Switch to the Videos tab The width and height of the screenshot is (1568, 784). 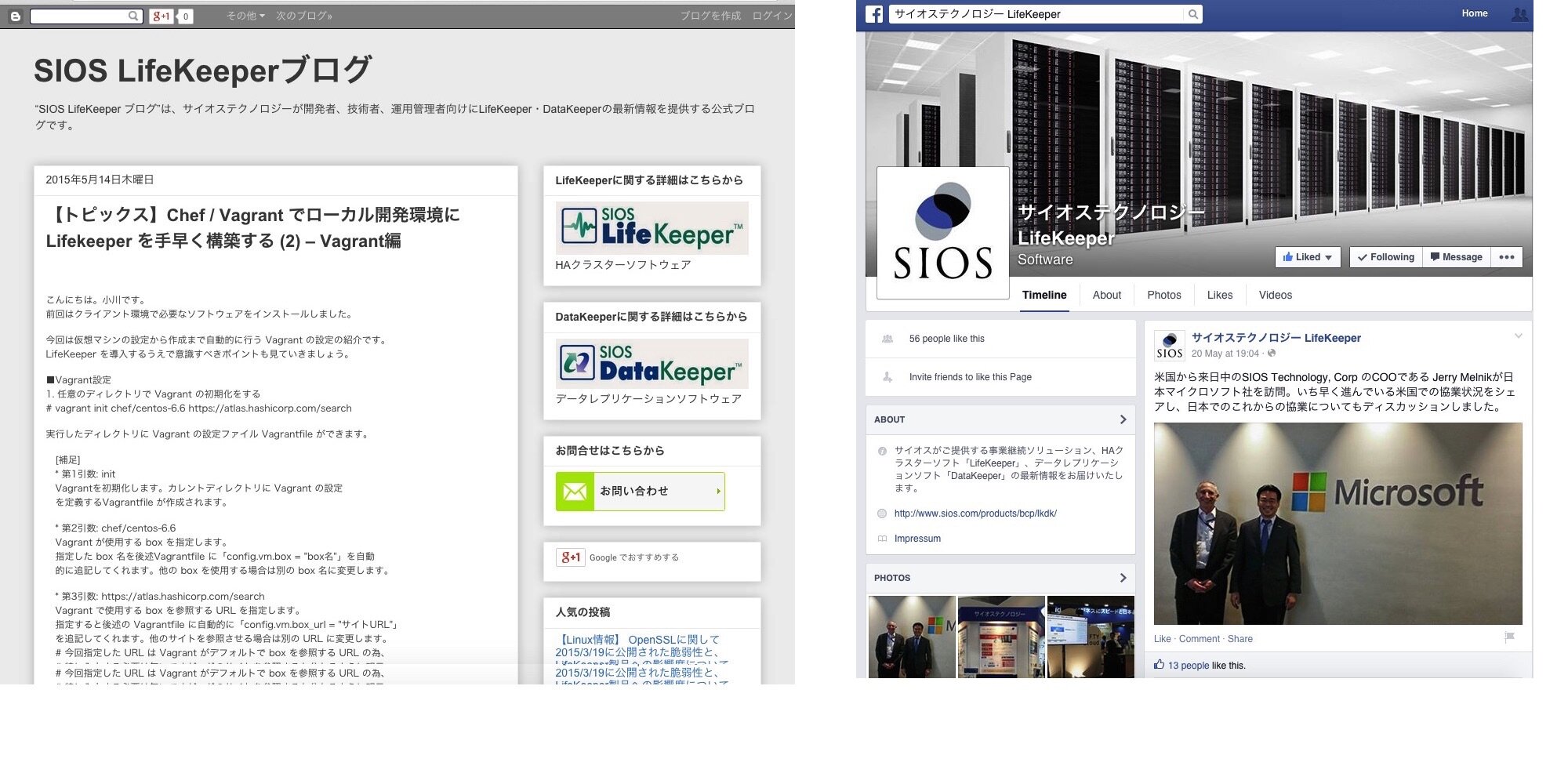click(x=1276, y=295)
